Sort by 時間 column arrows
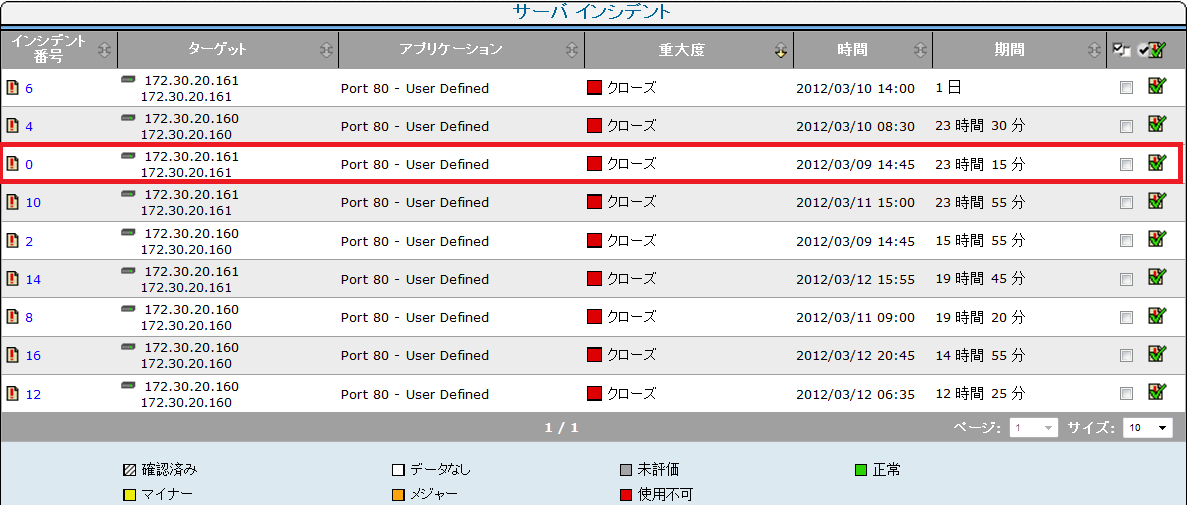Image resolution: width=1187 pixels, height=505 pixels. pyautogui.click(x=920, y=50)
